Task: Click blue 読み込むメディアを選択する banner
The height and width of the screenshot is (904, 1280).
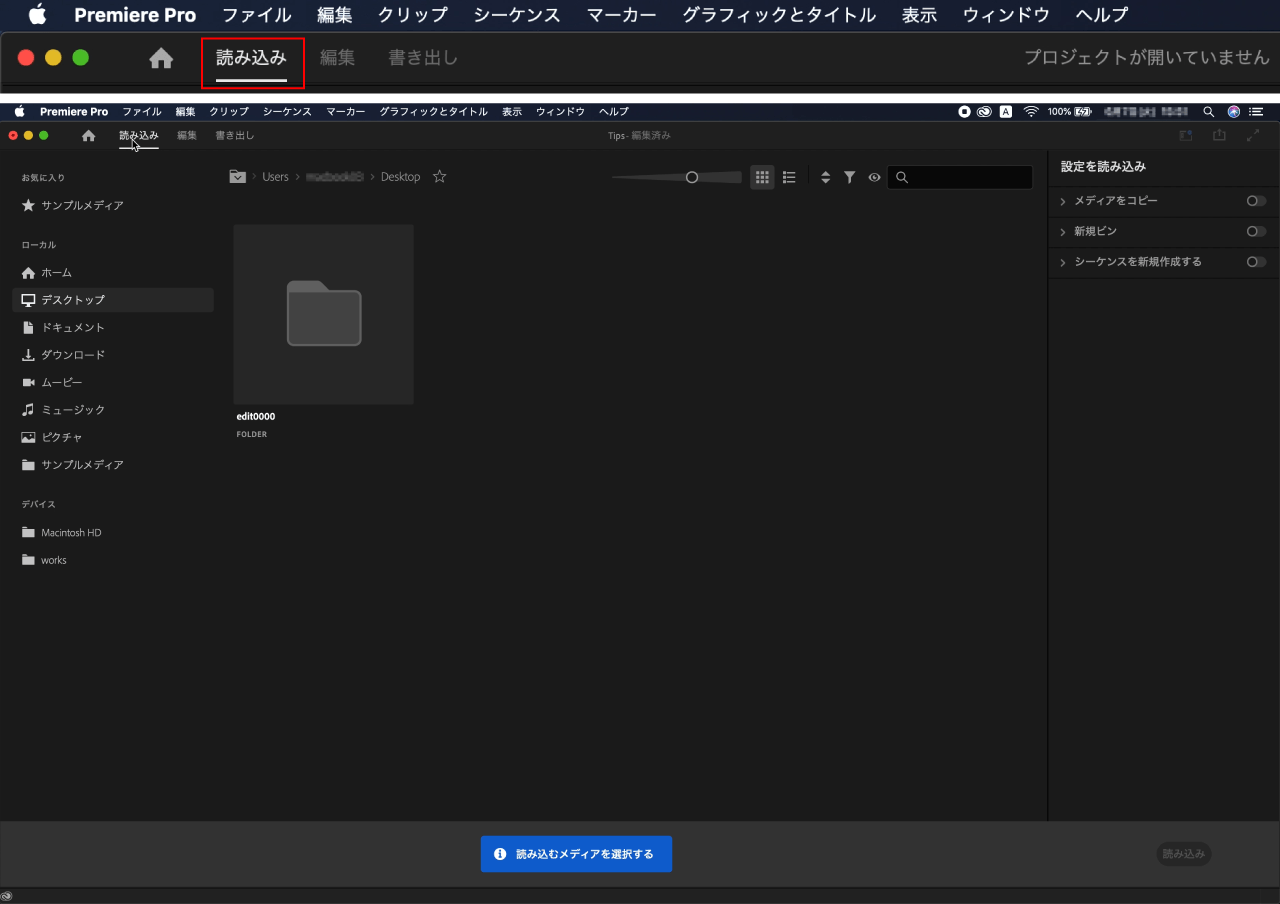Action: [576, 854]
